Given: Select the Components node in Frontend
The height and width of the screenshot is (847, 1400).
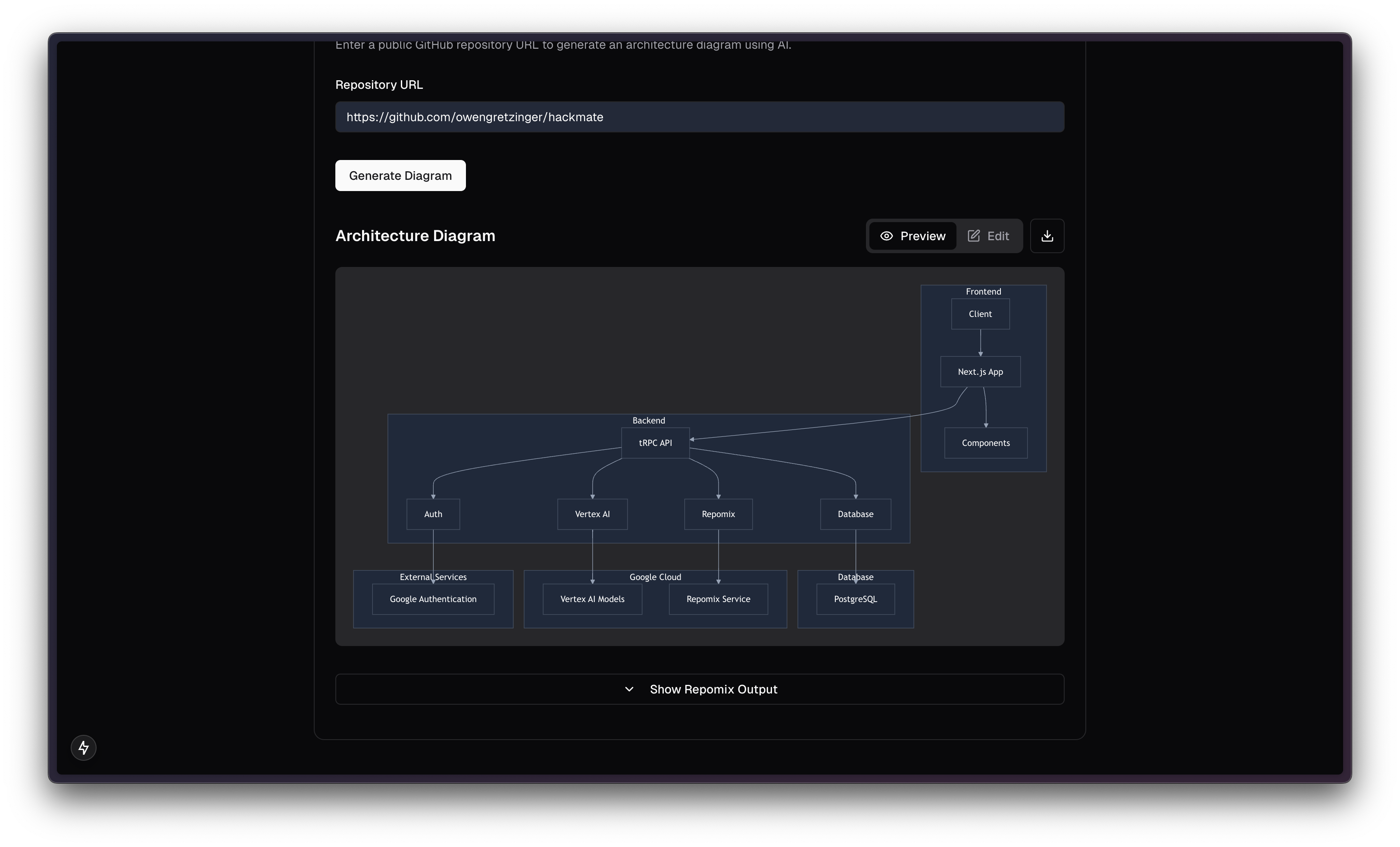Looking at the screenshot, I should click(986, 443).
